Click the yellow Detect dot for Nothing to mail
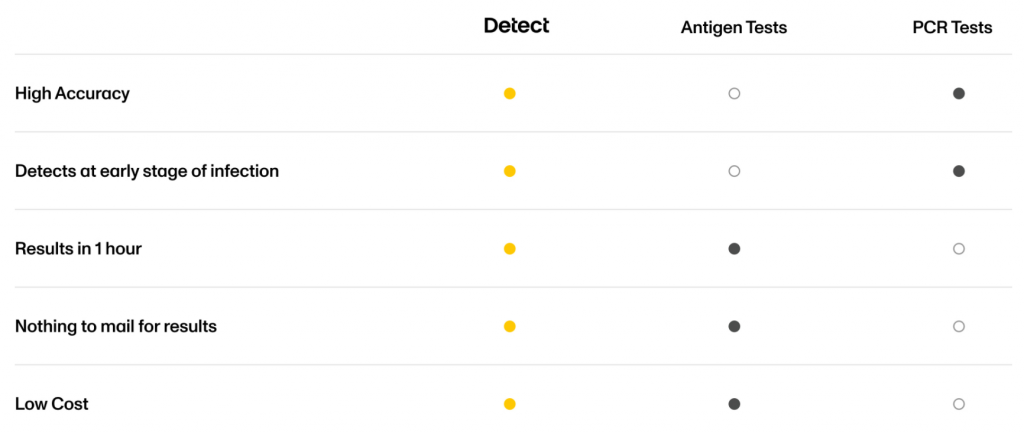The width and height of the screenshot is (1024, 433). [x=510, y=326]
